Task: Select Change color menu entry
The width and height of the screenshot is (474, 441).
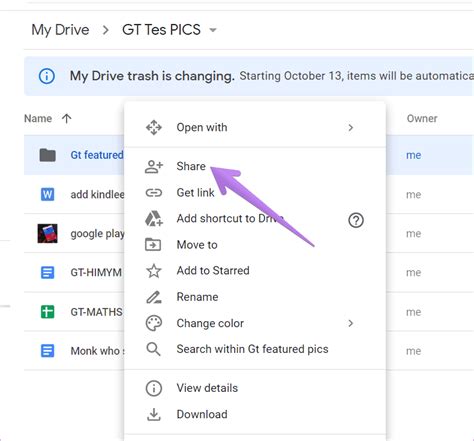Action: pos(255,323)
